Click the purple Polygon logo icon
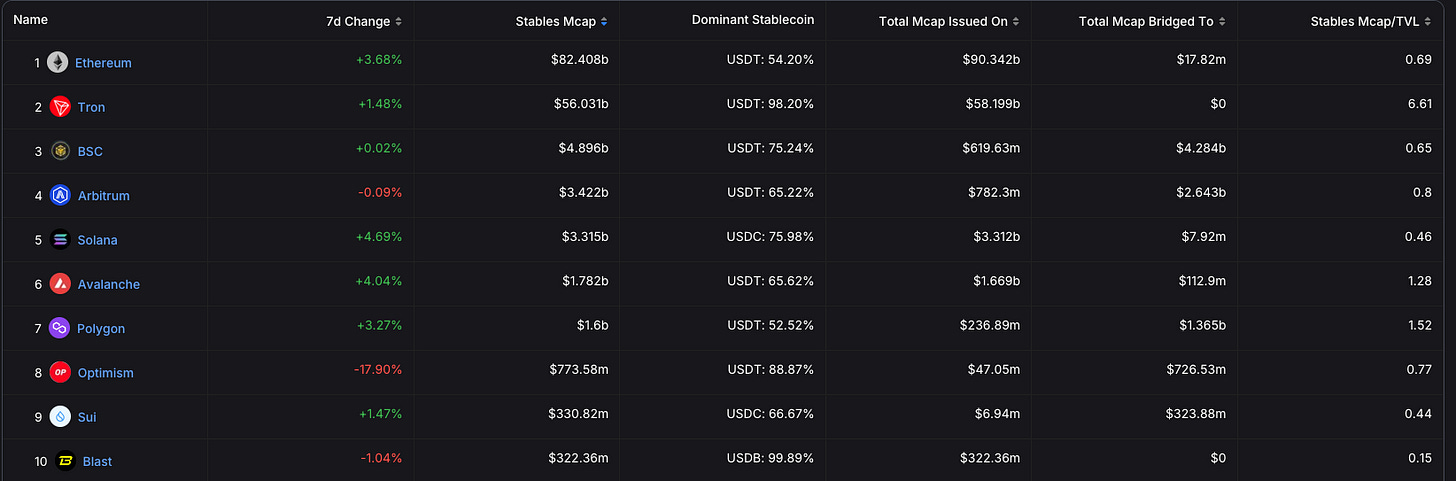1456x481 pixels. pyautogui.click(x=60, y=328)
